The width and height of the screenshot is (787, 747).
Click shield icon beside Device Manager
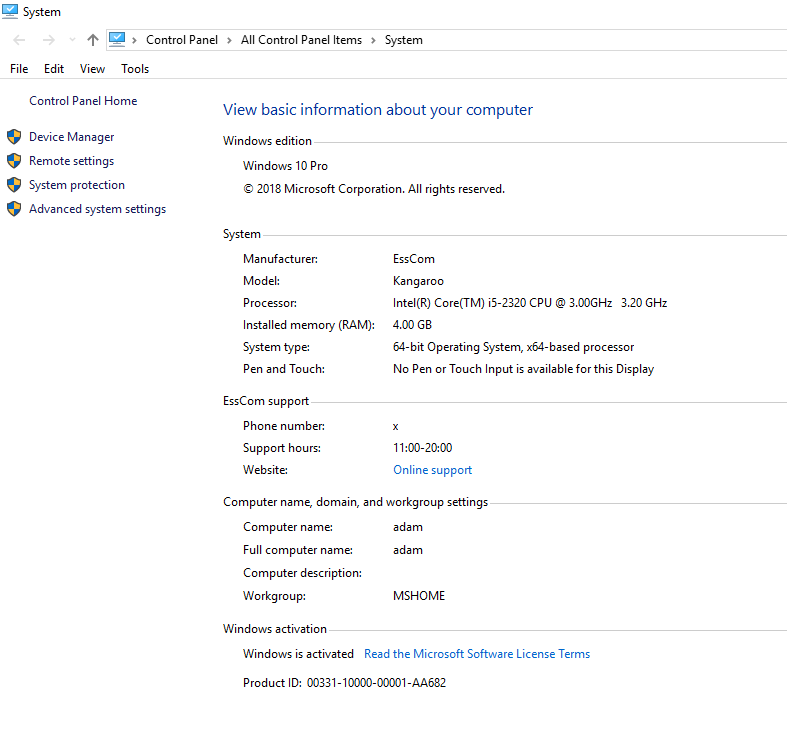(14, 137)
